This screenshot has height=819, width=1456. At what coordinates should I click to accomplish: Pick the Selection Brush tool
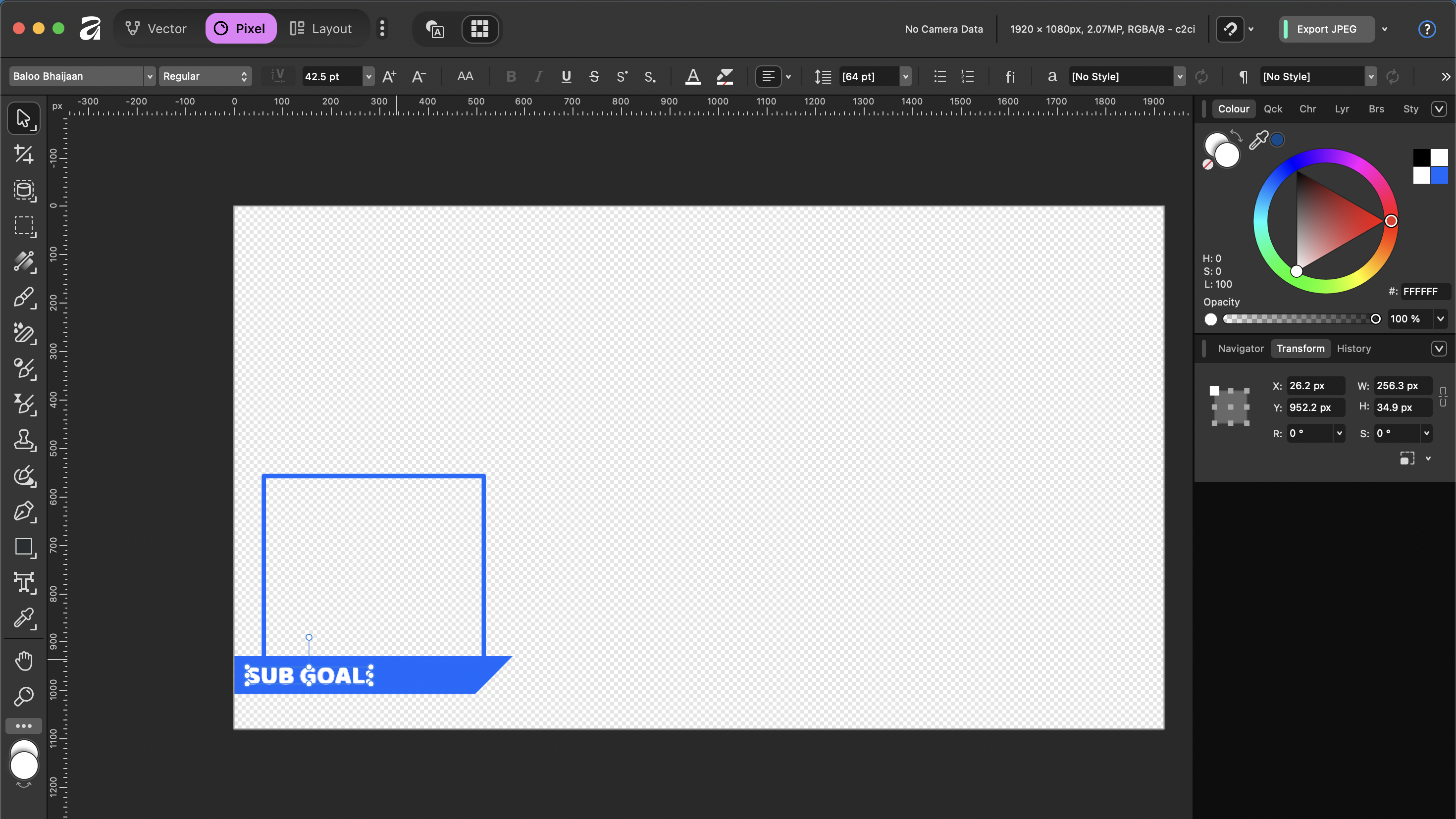tap(24, 191)
